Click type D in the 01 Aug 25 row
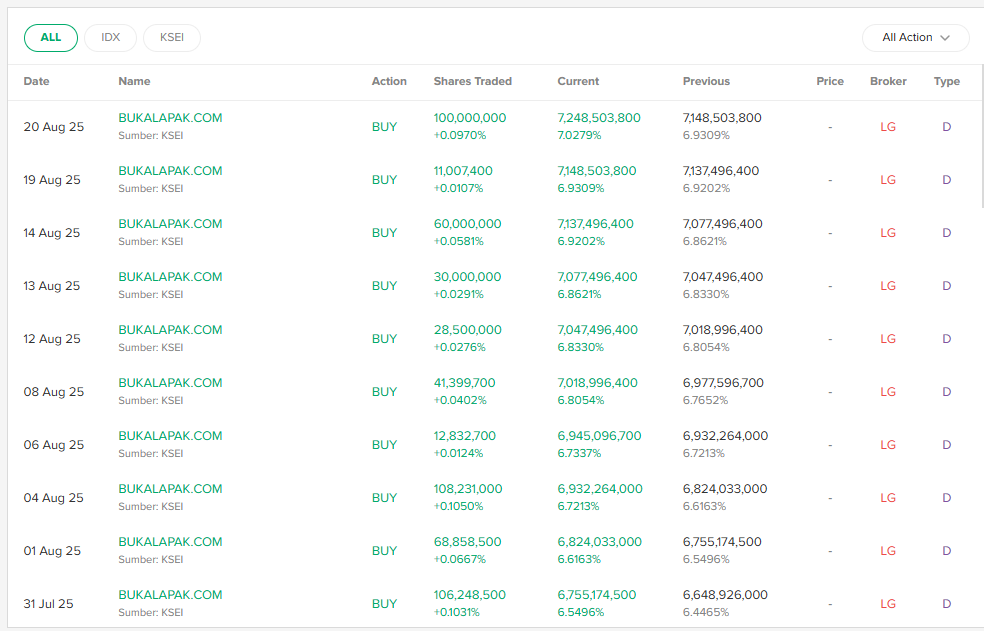Image resolution: width=984 pixels, height=631 pixels. 946,551
